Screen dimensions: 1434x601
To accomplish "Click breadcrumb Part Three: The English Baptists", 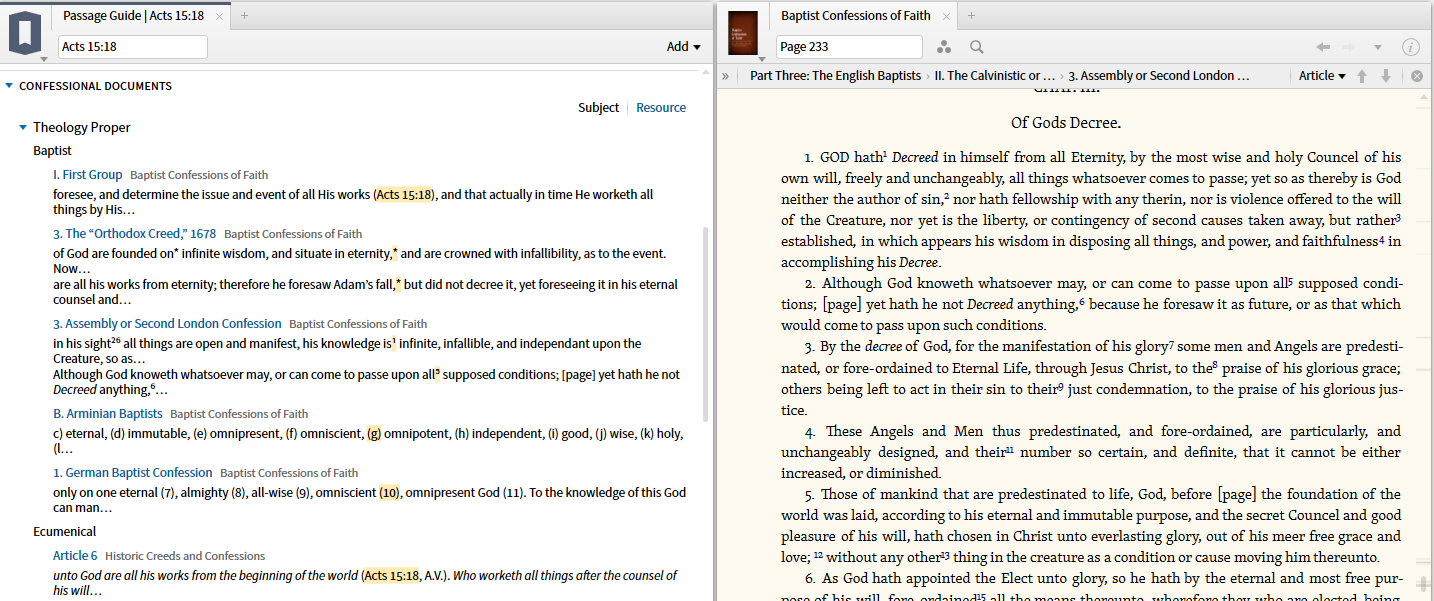I will 834,76.
